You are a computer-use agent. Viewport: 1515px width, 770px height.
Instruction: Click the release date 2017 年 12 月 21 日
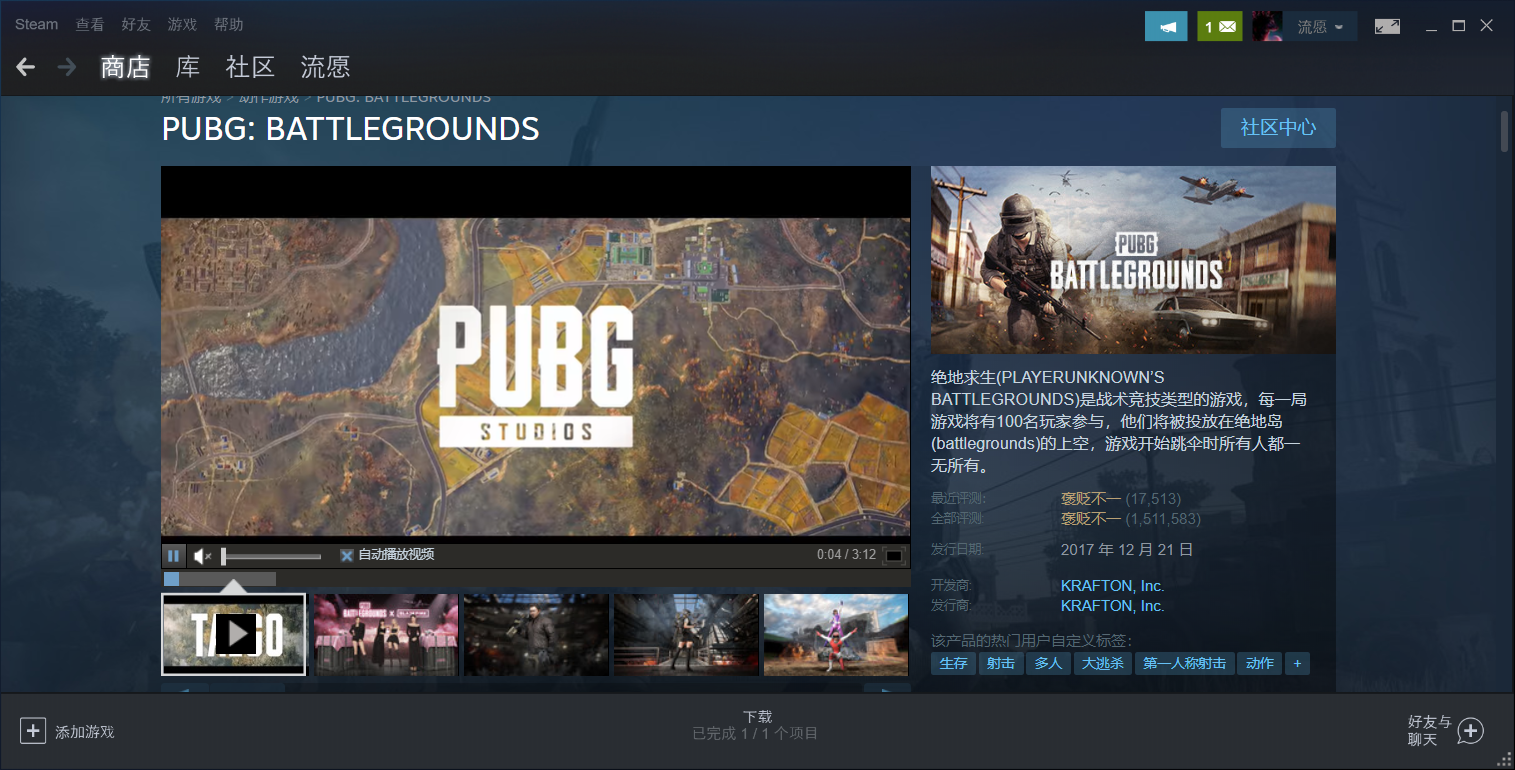[1127, 549]
